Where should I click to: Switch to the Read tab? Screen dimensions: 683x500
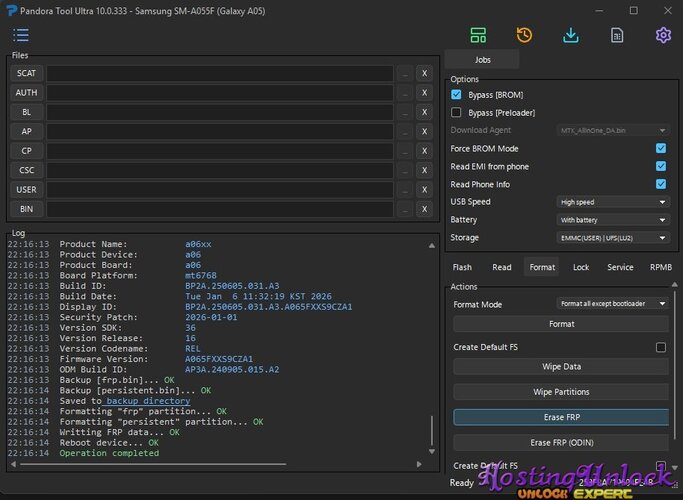click(502, 267)
